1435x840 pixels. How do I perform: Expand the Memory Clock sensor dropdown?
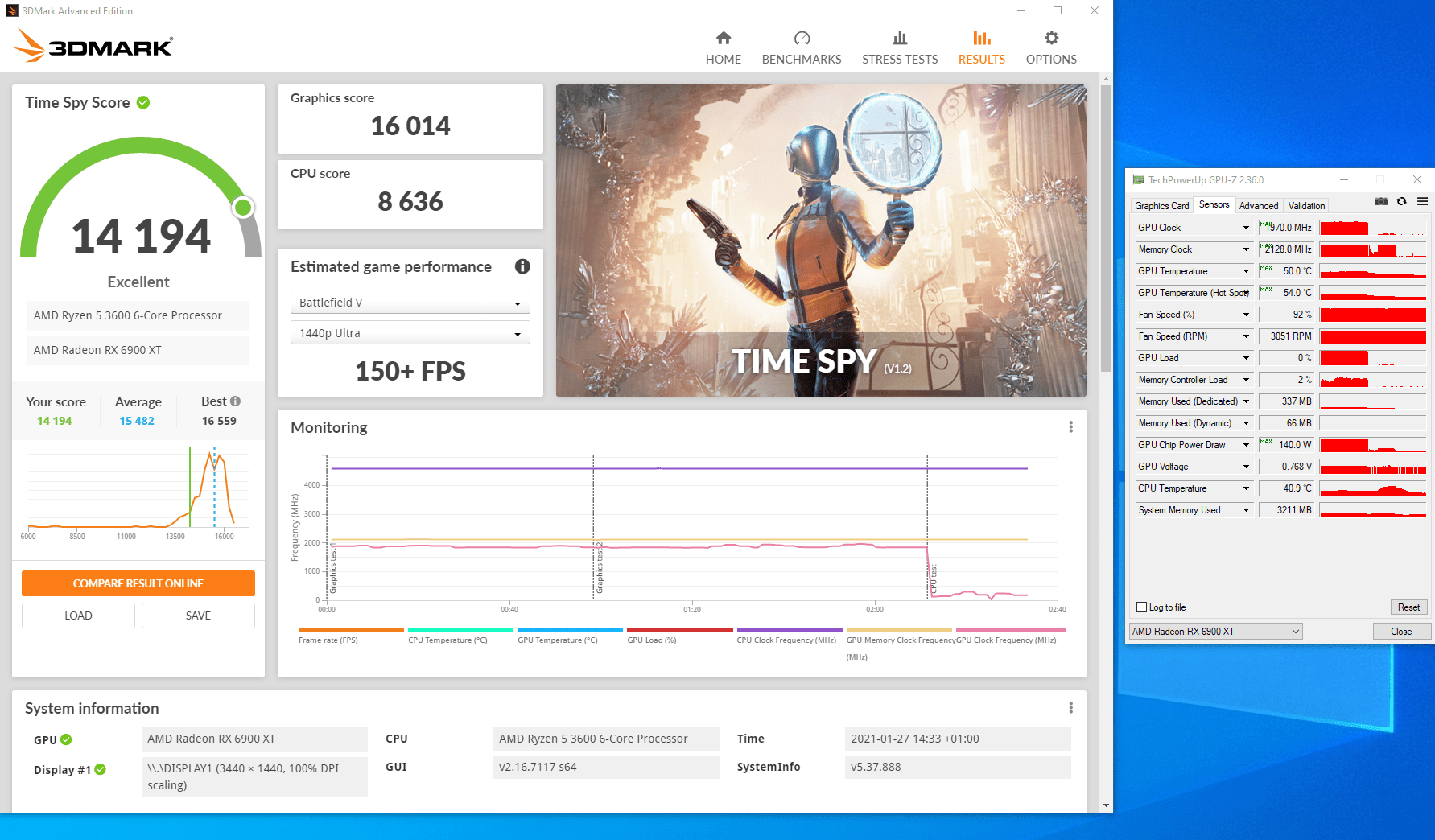1246,249
